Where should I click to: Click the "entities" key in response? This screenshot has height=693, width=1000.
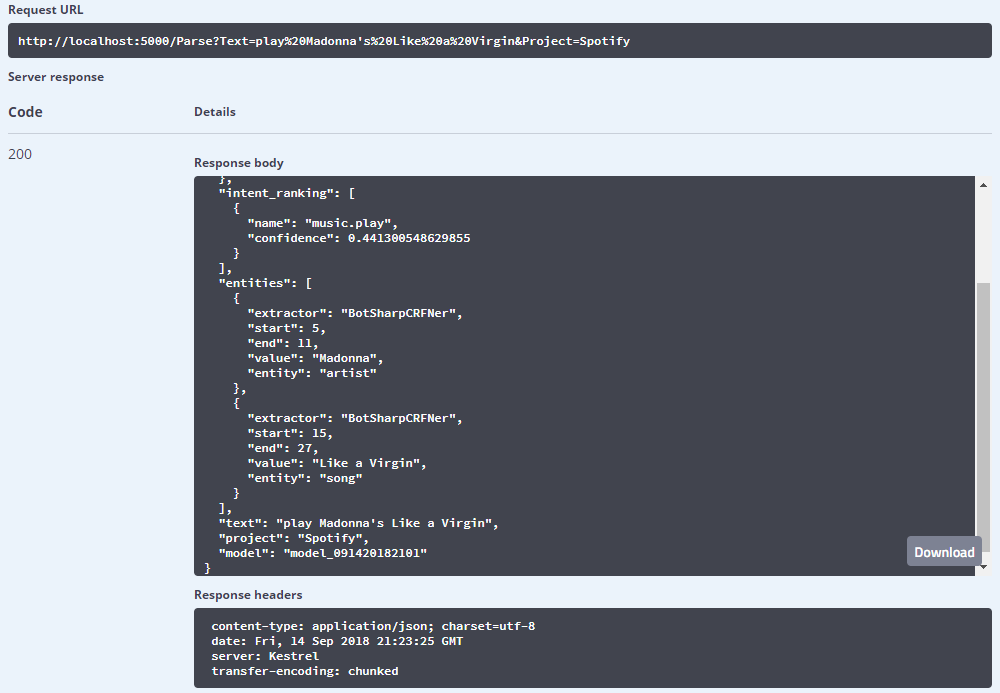click(x=255, y=283)
